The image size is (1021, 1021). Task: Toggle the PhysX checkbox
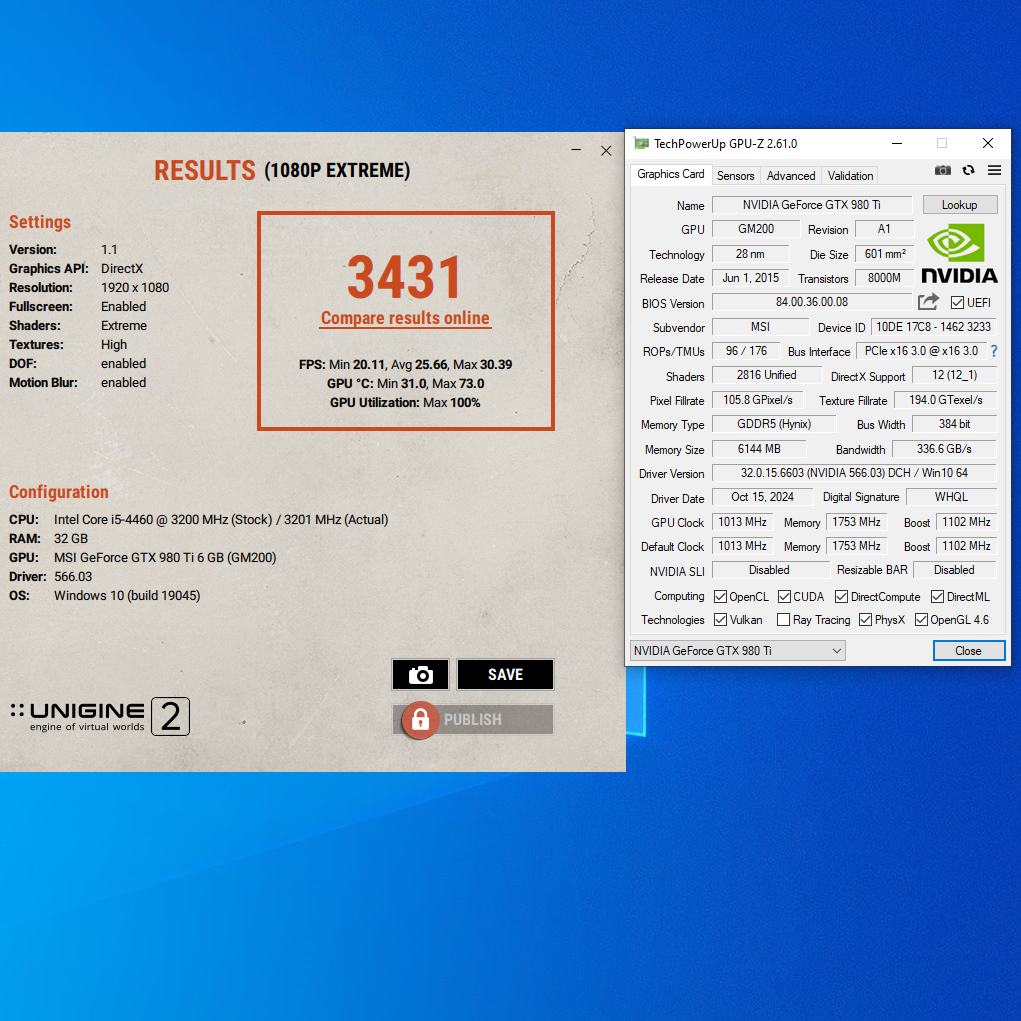[865, 619]
